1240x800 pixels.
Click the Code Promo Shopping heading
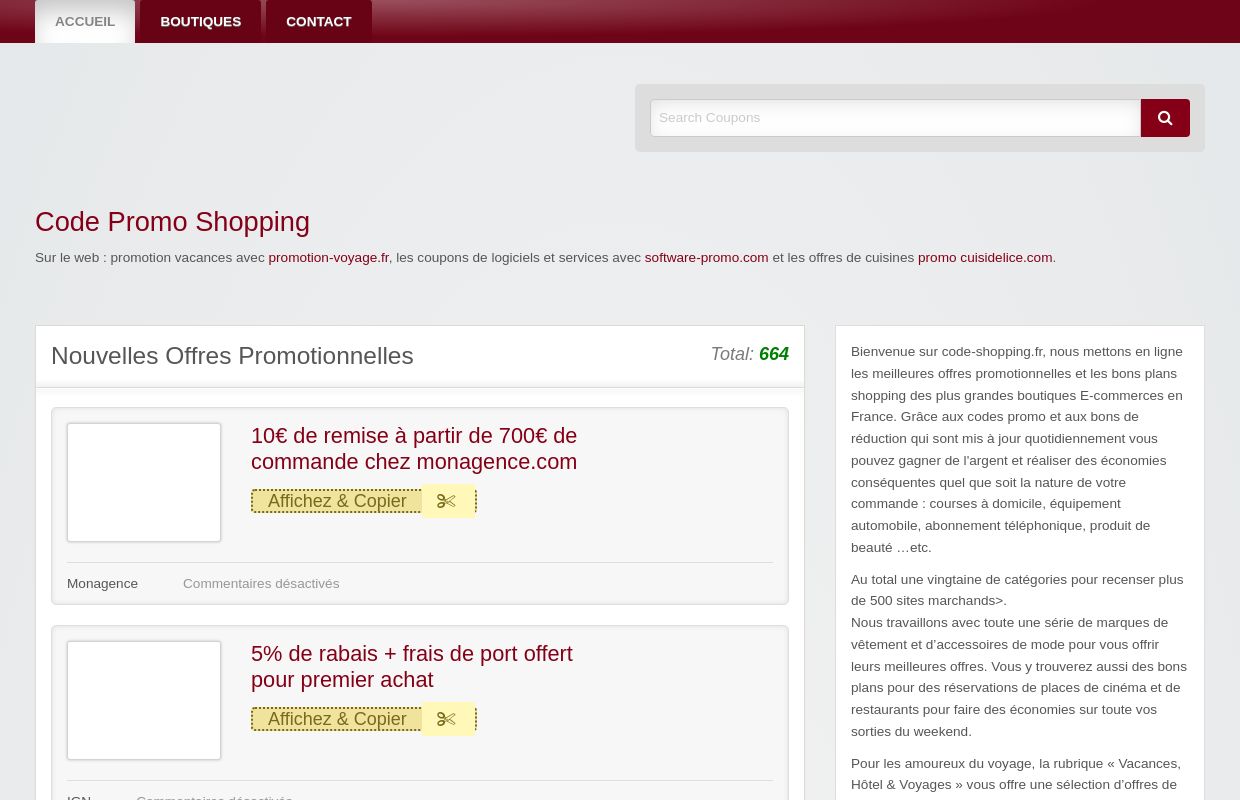point(172,221)
